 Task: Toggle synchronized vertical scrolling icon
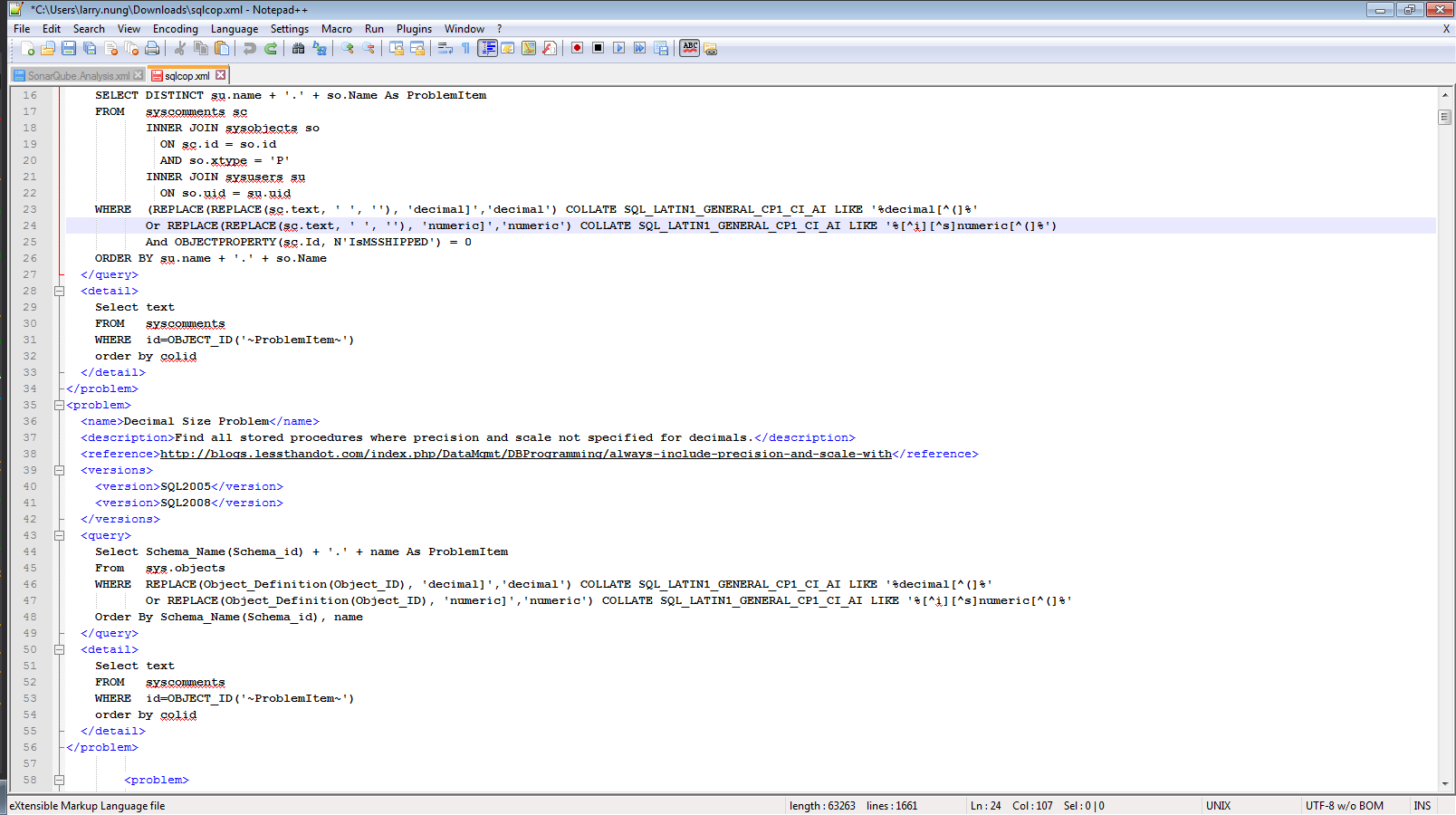[397, 48]
